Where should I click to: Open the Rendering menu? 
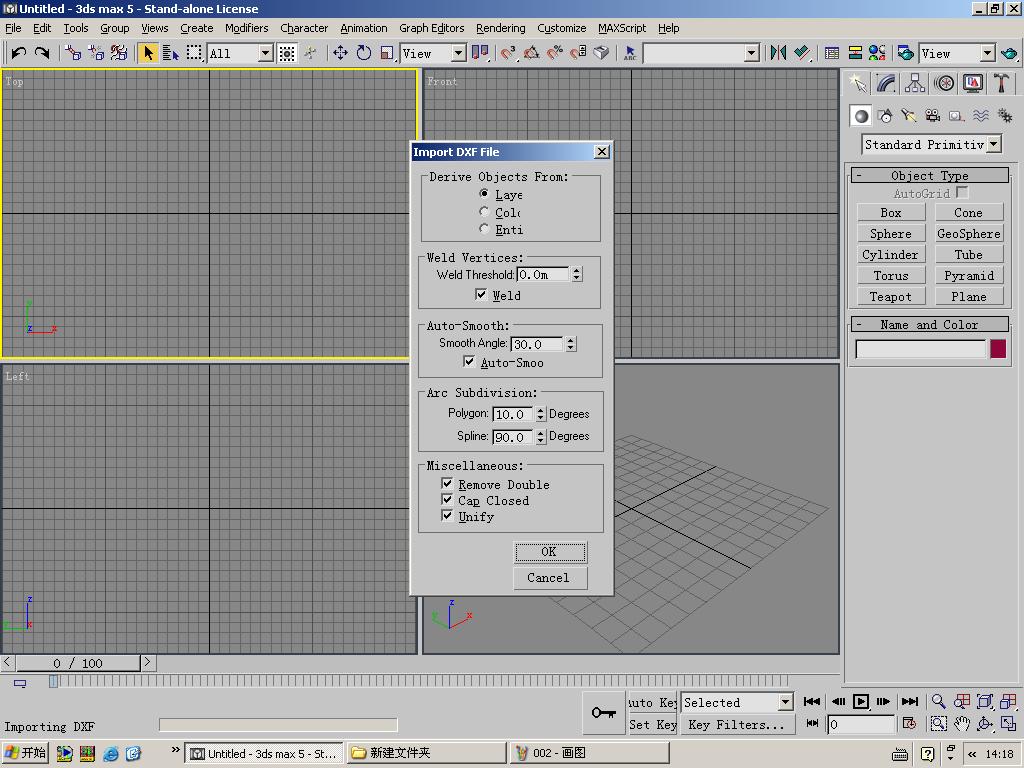click(x=500, y=28)
